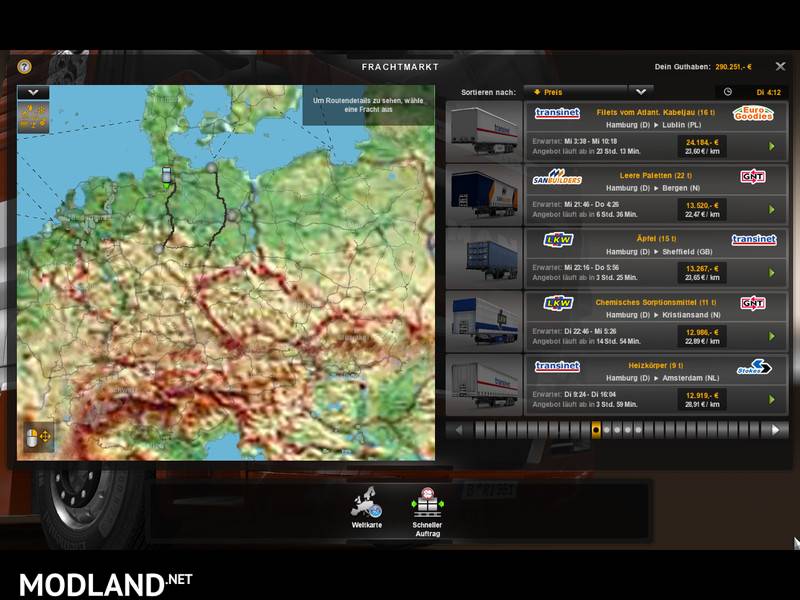Accept the Amsterdam job green arrow
The height and width of the screenshot is (600, 800).
771,399
